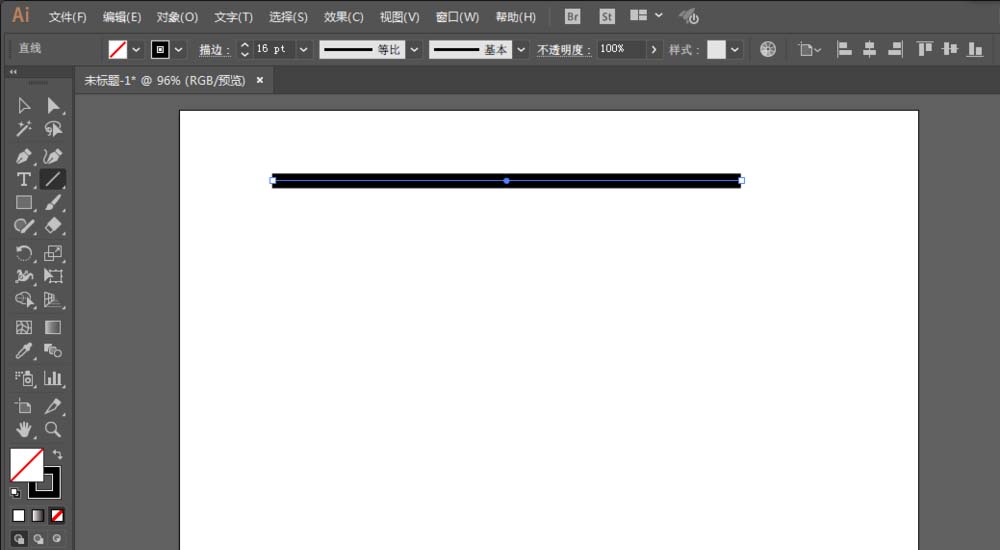Expand the opacity slider arrow
This screenshot has height=550, width=1000.
click(654, 49)
